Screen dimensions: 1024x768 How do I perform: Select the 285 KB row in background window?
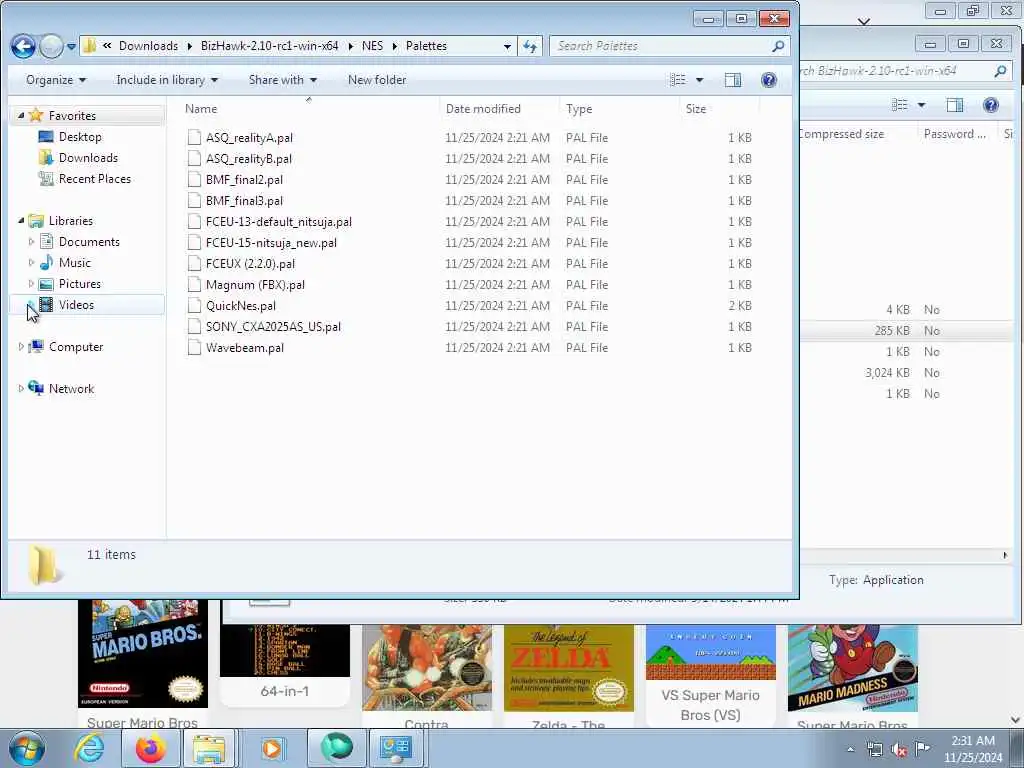point(908,330)
